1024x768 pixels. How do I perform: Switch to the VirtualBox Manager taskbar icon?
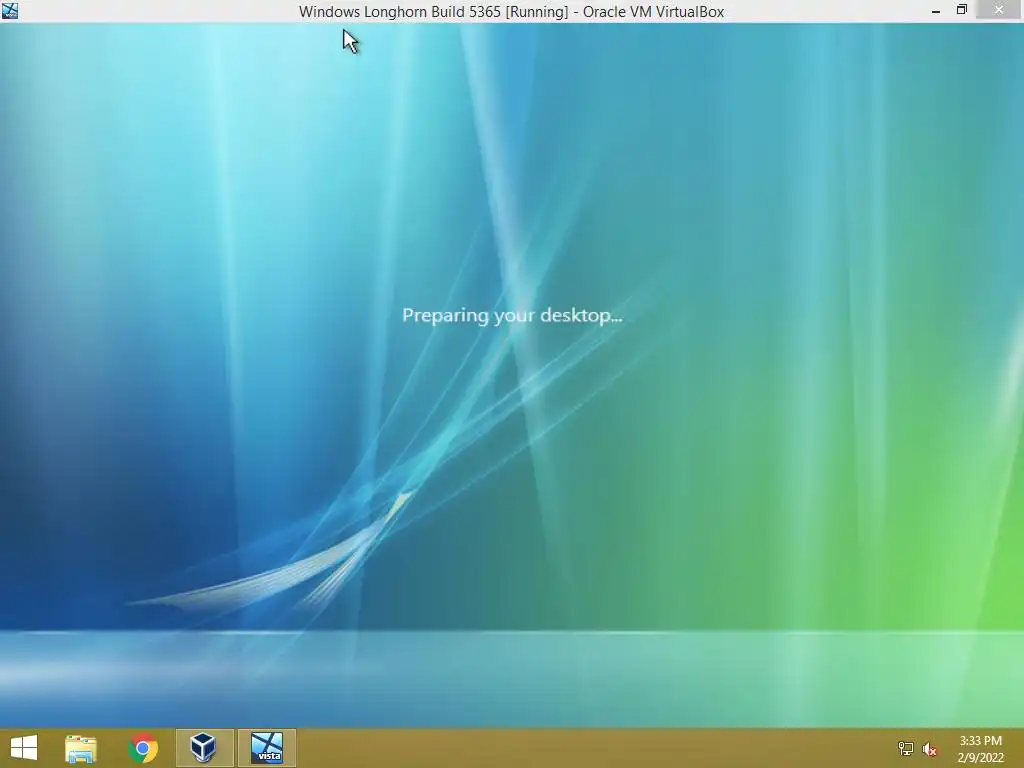tap(204, 748)
